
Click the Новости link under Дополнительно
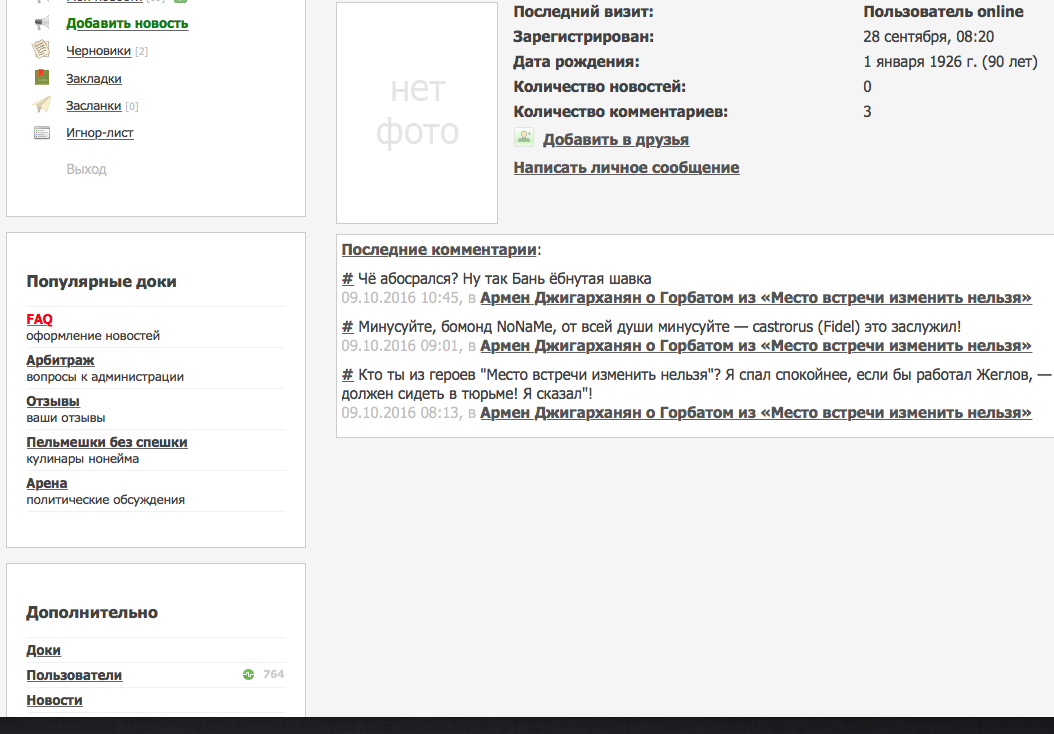click(54, 700)
